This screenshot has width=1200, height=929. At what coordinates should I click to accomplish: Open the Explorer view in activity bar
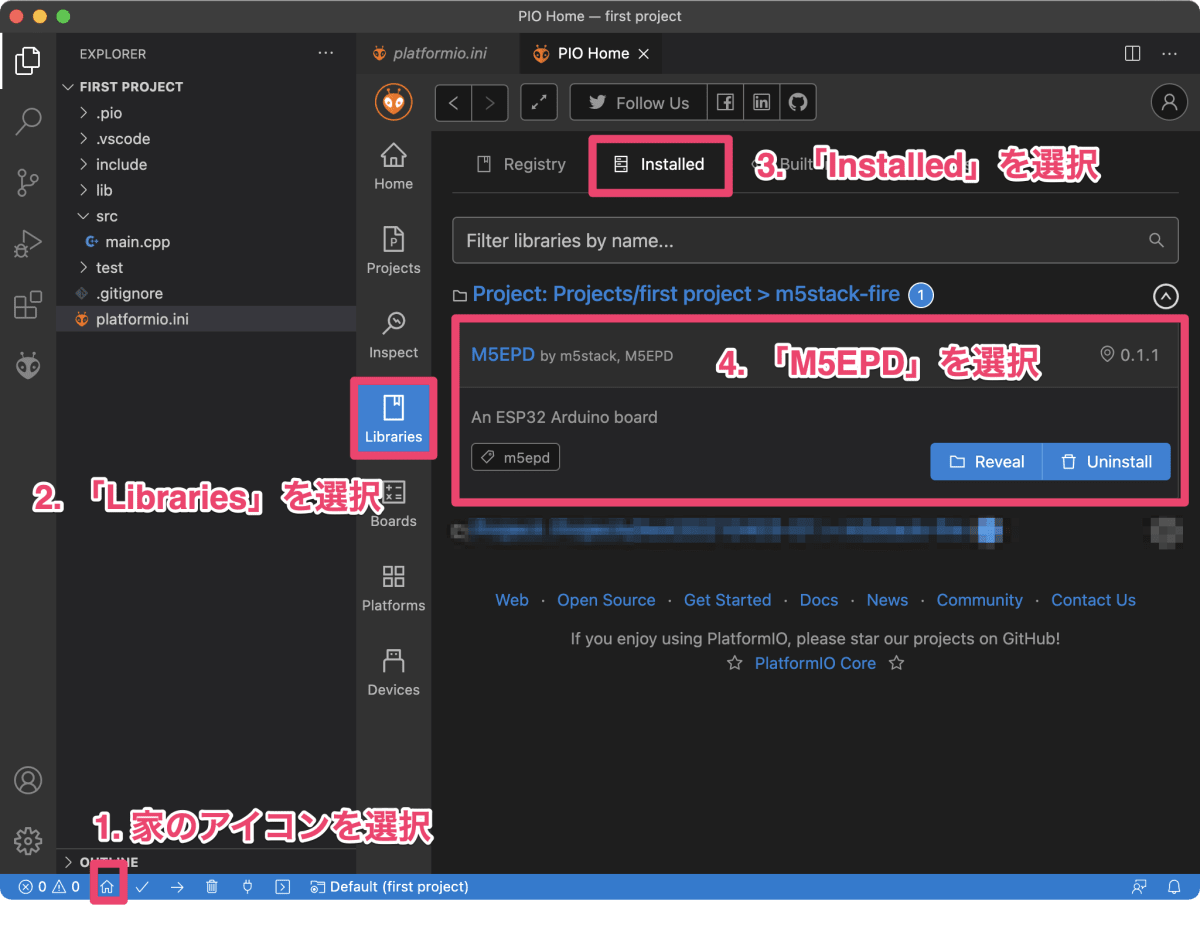28,63
